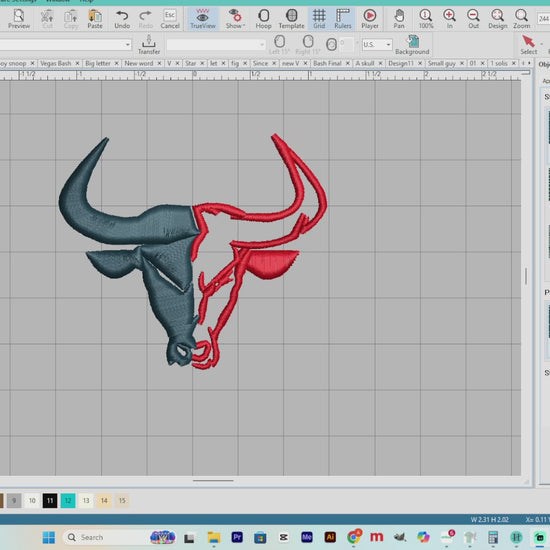This screenshot has width=550, height=550.
Task: Pick thread color swatch 10 white
Action: (32, 501)
